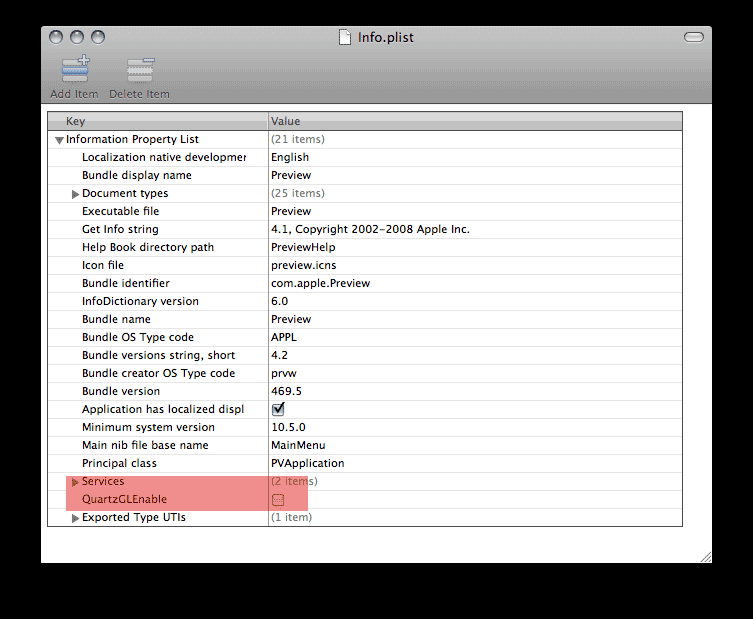
Task: Click the Value column header
Action: point(475,121)
